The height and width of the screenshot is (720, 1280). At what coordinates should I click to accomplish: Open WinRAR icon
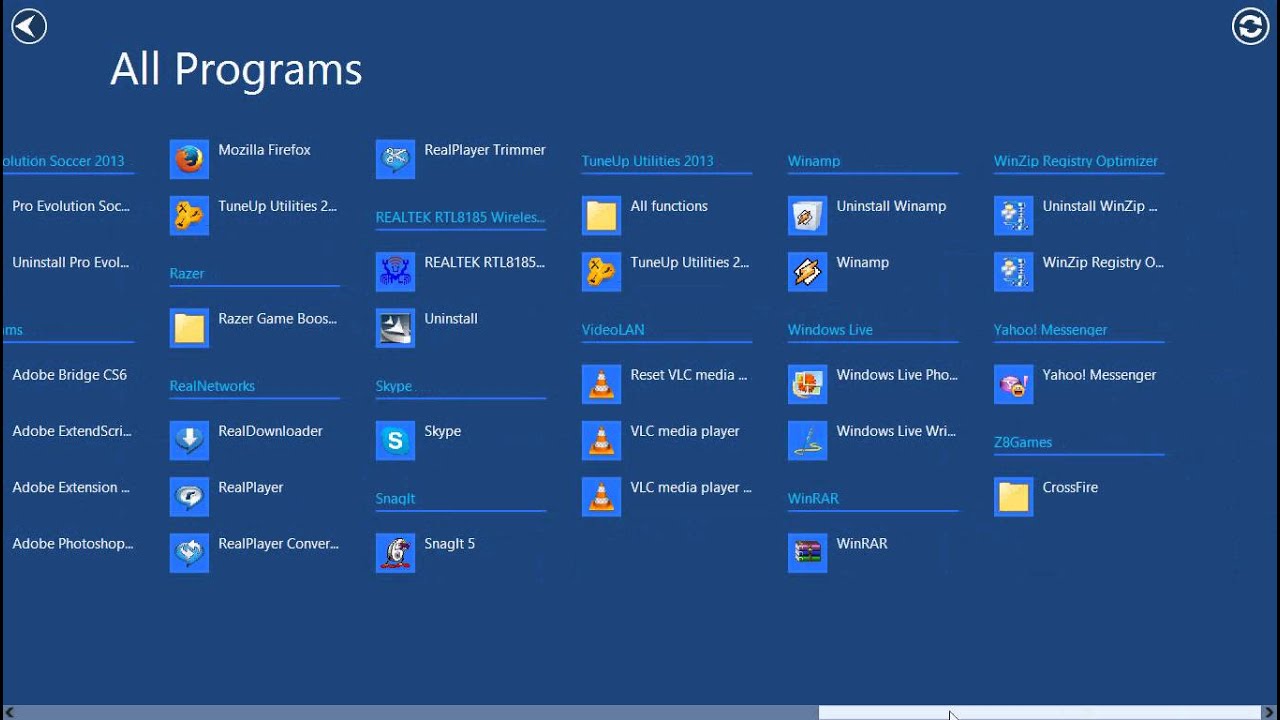[x=807, y=553]
